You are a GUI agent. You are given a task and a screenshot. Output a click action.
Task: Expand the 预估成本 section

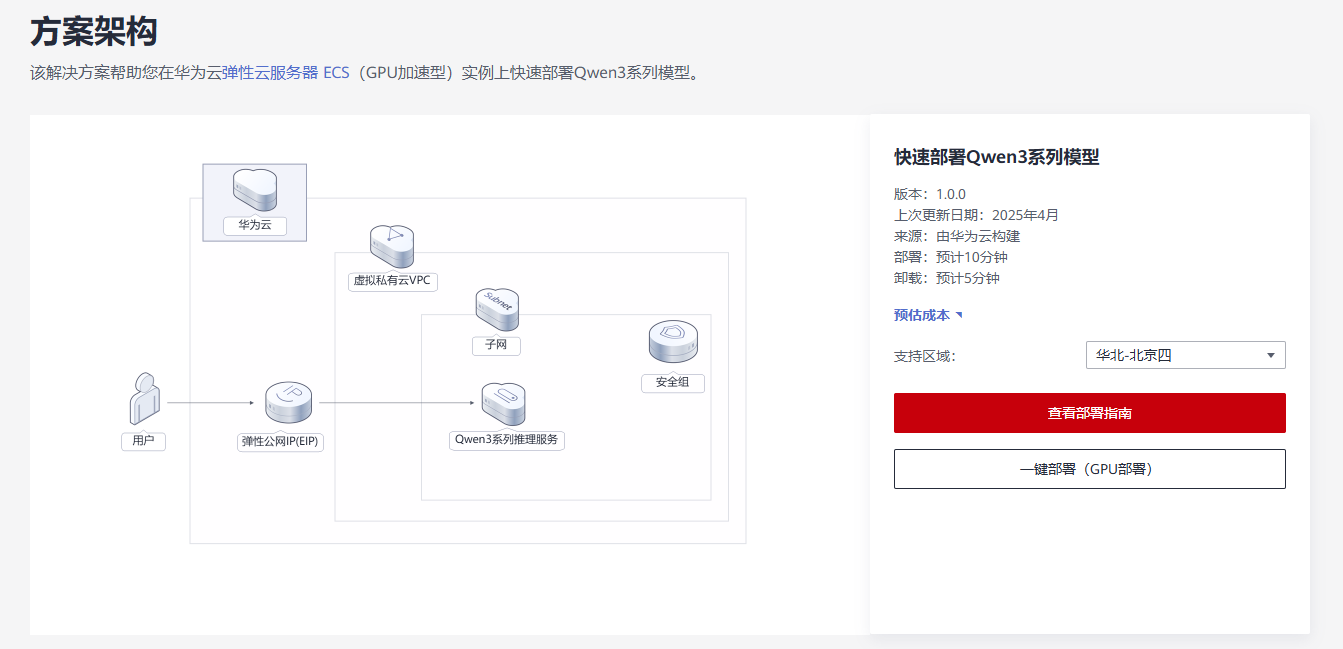click(x=928, y=315)
